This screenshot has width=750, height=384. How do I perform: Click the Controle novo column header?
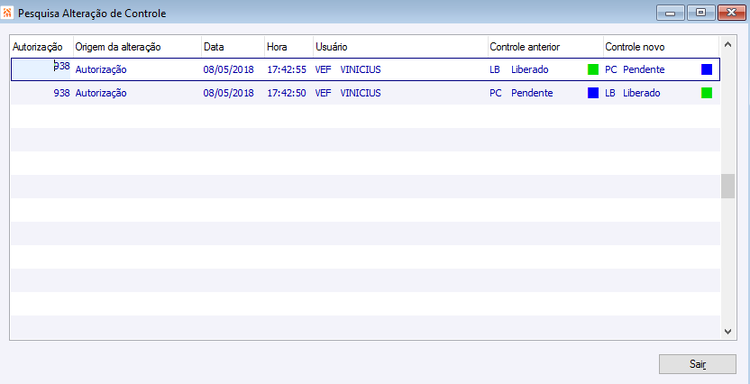pos(661,47)
